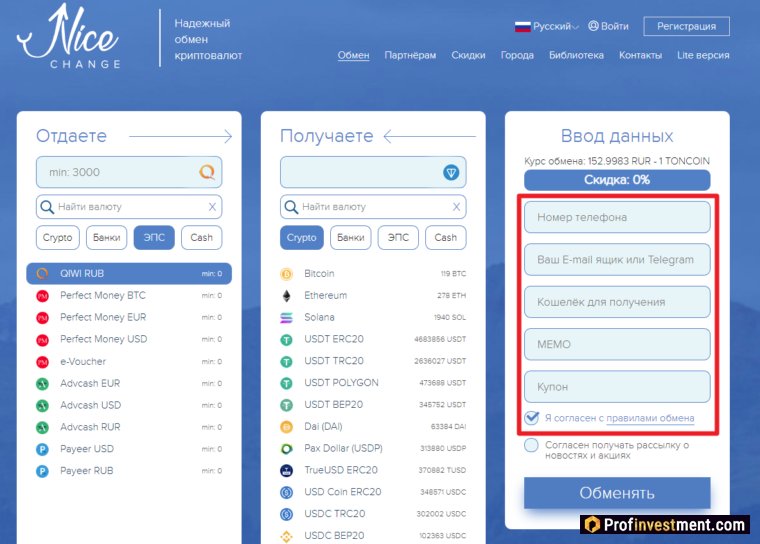Image resolution: width=760 pixels, height=544 pixels.
Task: Click the Russian flag icon
Action: click(522, 27)
